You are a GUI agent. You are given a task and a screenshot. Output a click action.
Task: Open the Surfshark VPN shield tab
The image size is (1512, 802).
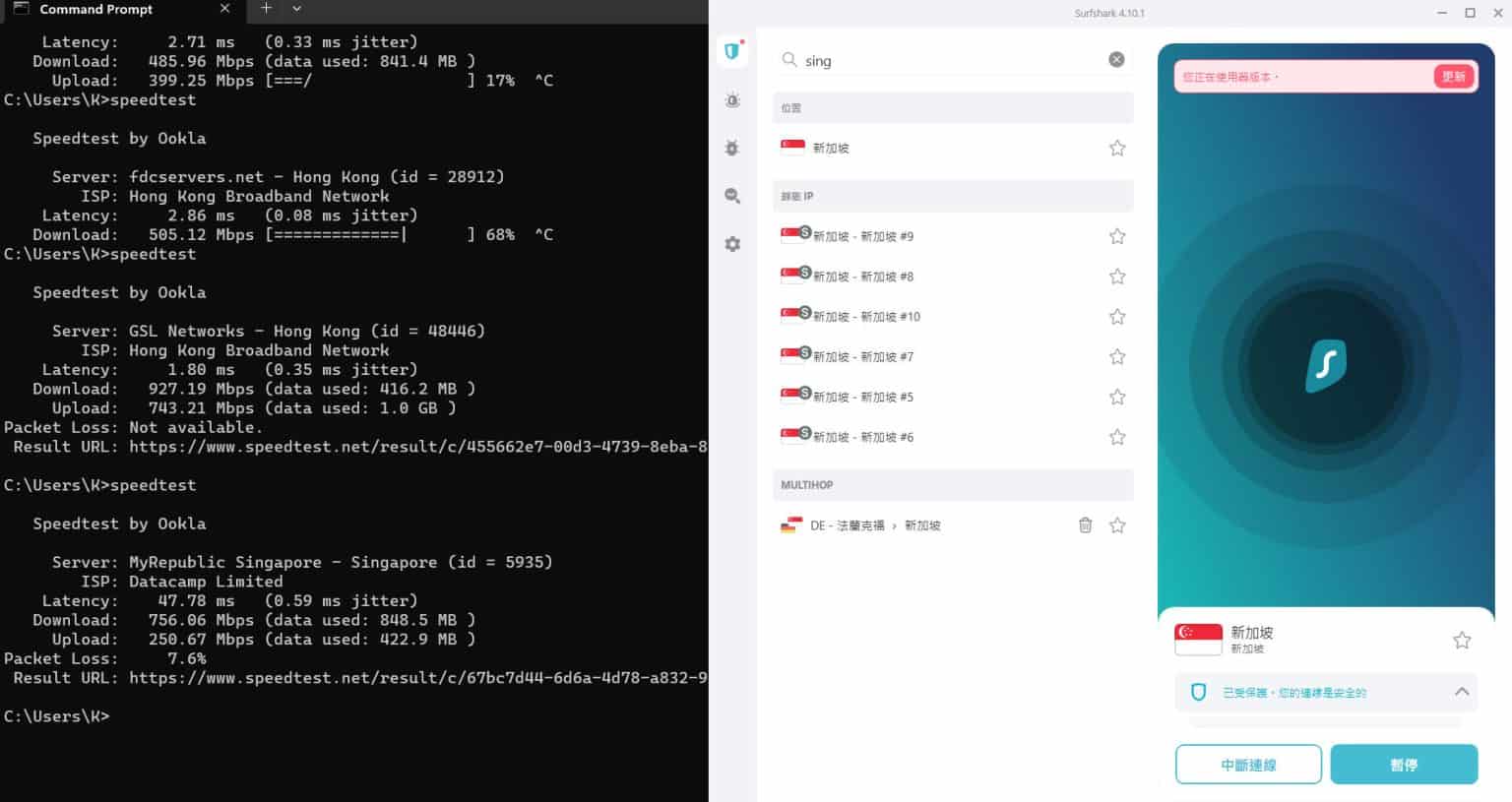732,51
